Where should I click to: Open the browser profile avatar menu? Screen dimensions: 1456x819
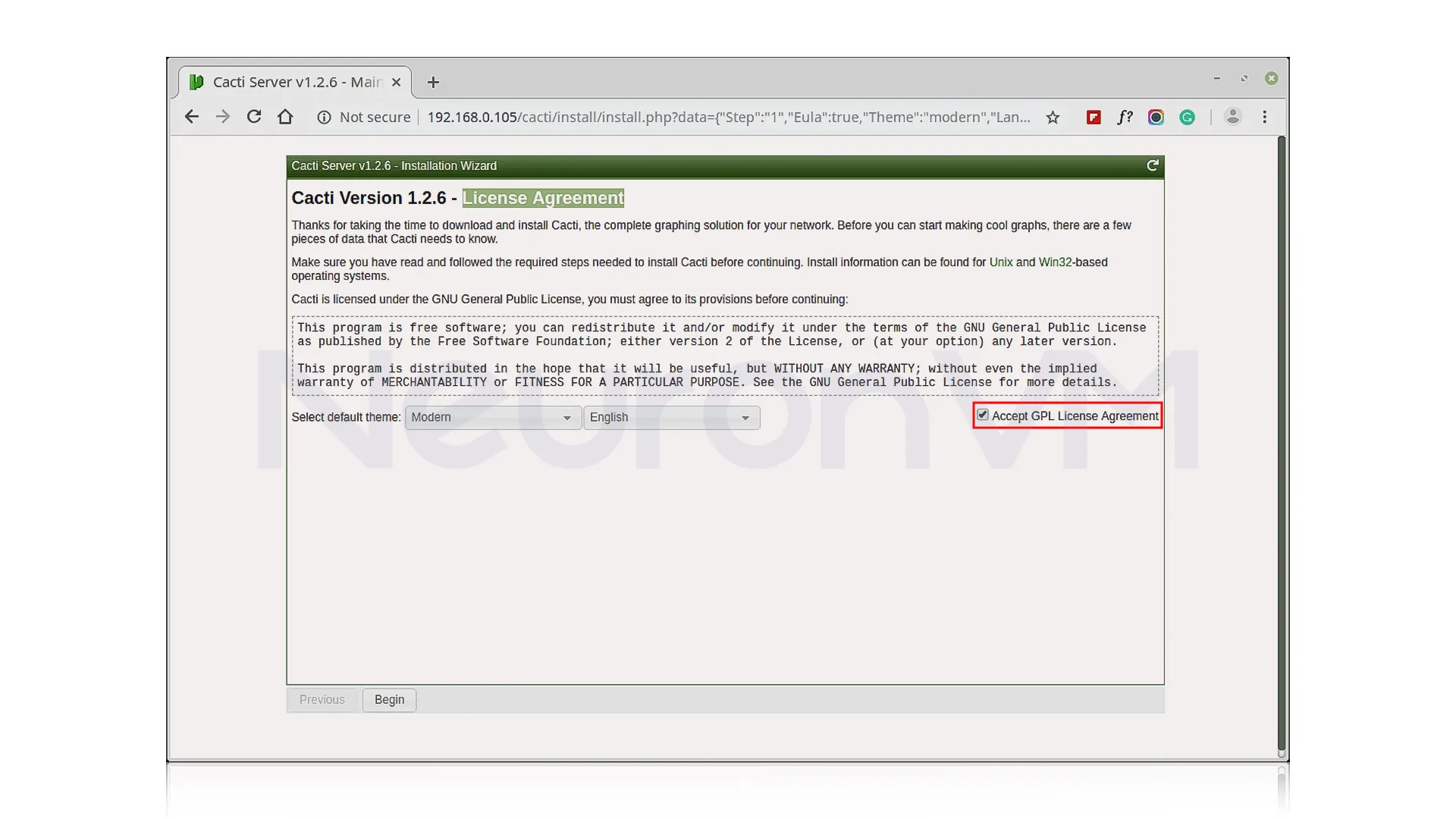click(1233, 117)
